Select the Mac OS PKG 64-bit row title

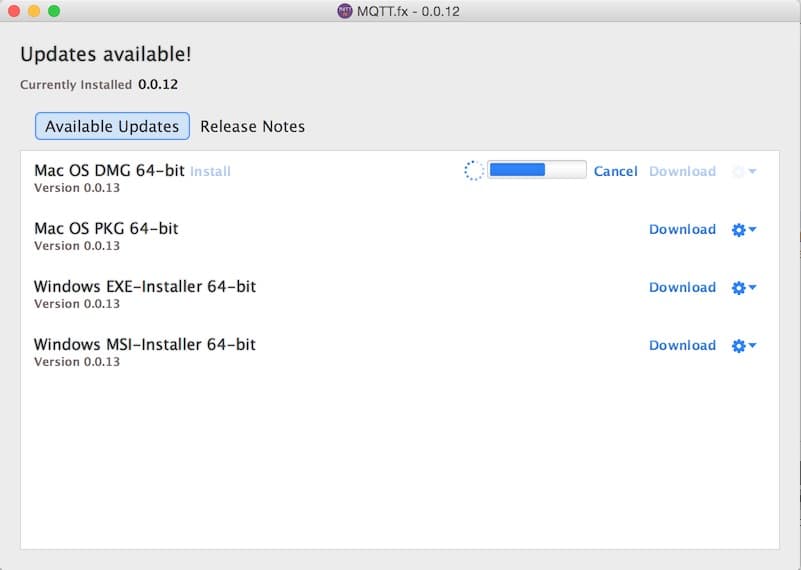(x=106, y=228)
